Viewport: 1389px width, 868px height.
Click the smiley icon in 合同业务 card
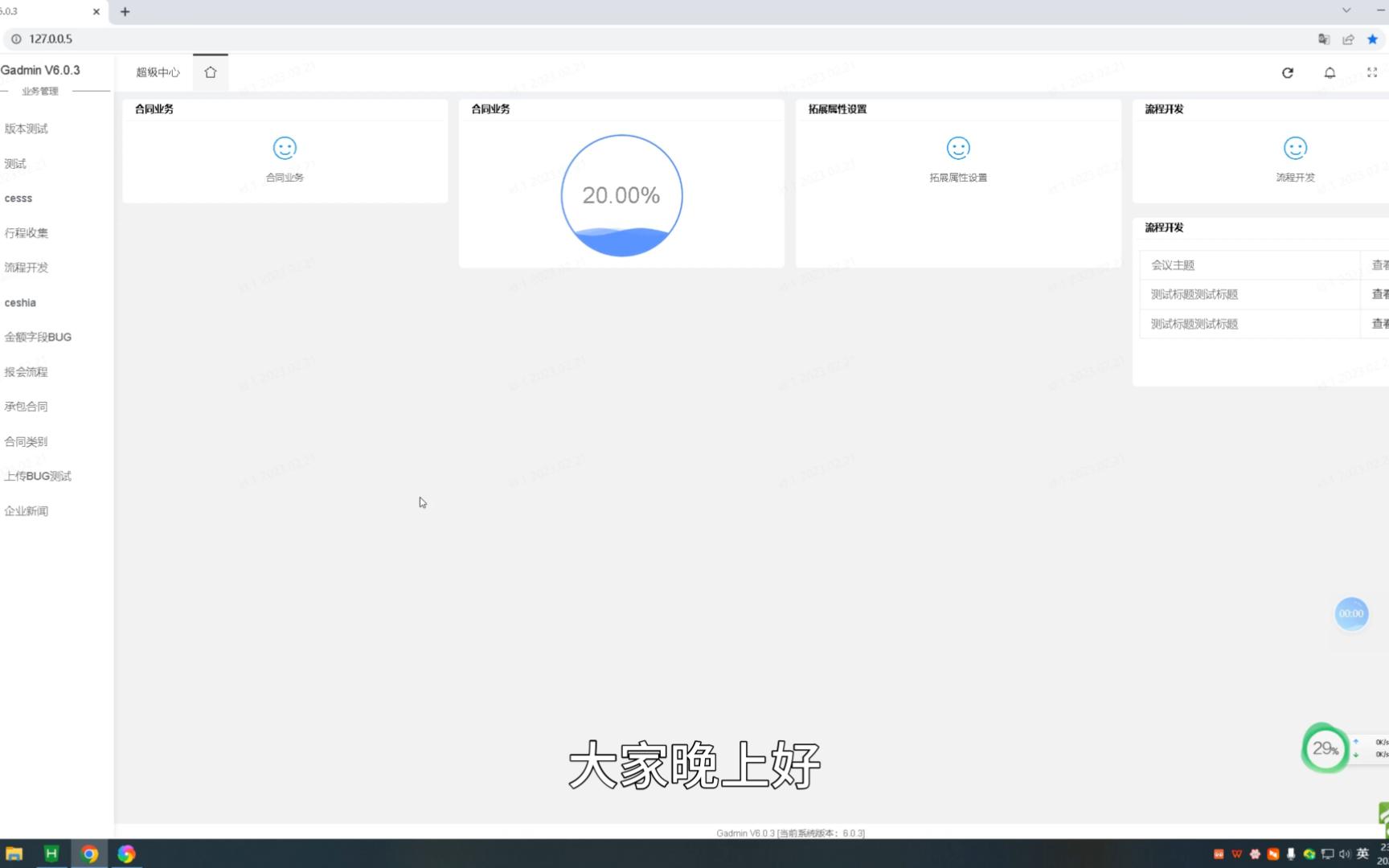click(x=285, y=148)
